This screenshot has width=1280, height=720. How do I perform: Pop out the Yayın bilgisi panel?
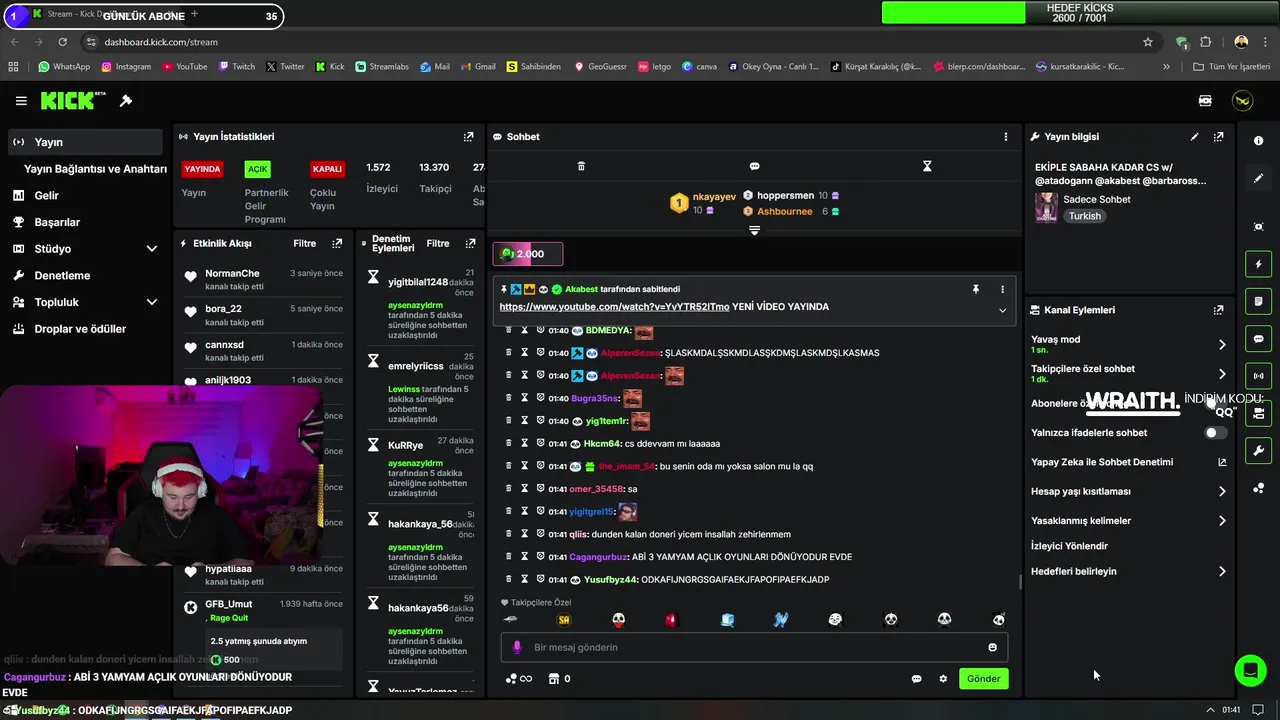click(1218, 137)
